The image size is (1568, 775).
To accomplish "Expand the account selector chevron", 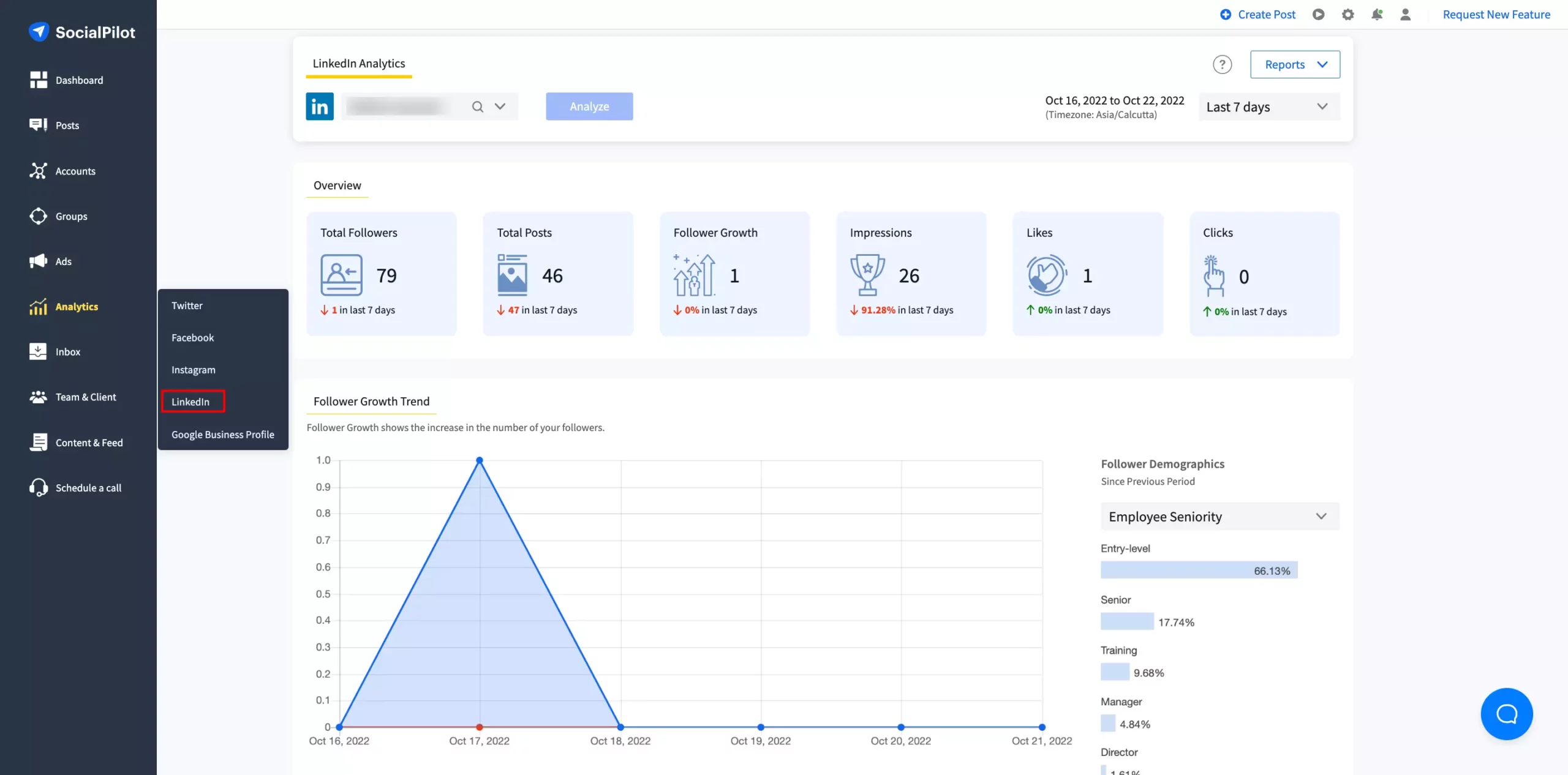I will click(500, 107).
